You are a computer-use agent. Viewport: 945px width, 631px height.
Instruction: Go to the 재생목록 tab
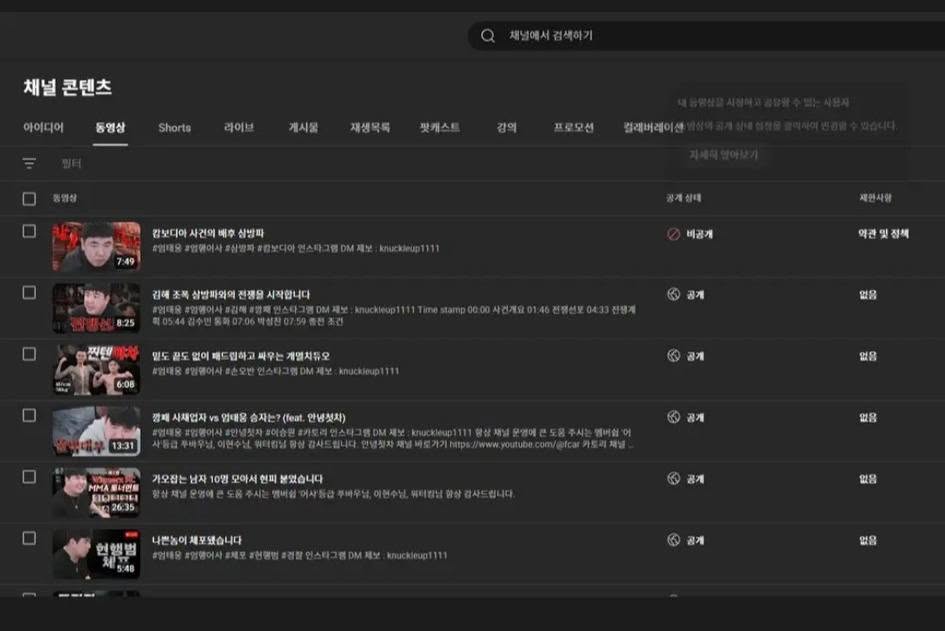369,128
